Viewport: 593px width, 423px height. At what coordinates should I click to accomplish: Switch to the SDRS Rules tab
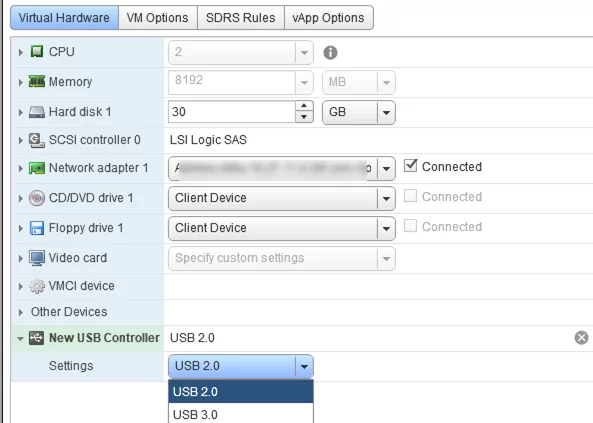coord(241,17)
